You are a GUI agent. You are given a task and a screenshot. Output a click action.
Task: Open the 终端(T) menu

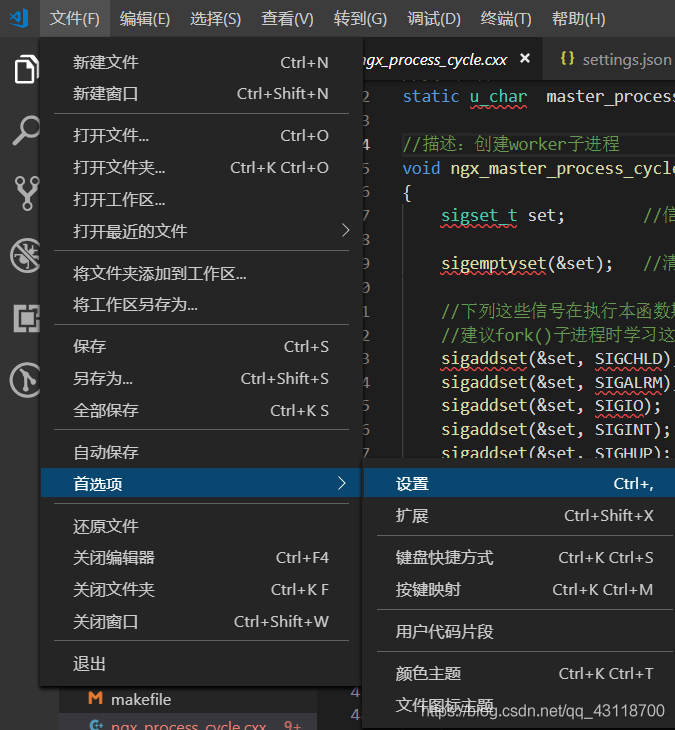[x=506, y=19]
